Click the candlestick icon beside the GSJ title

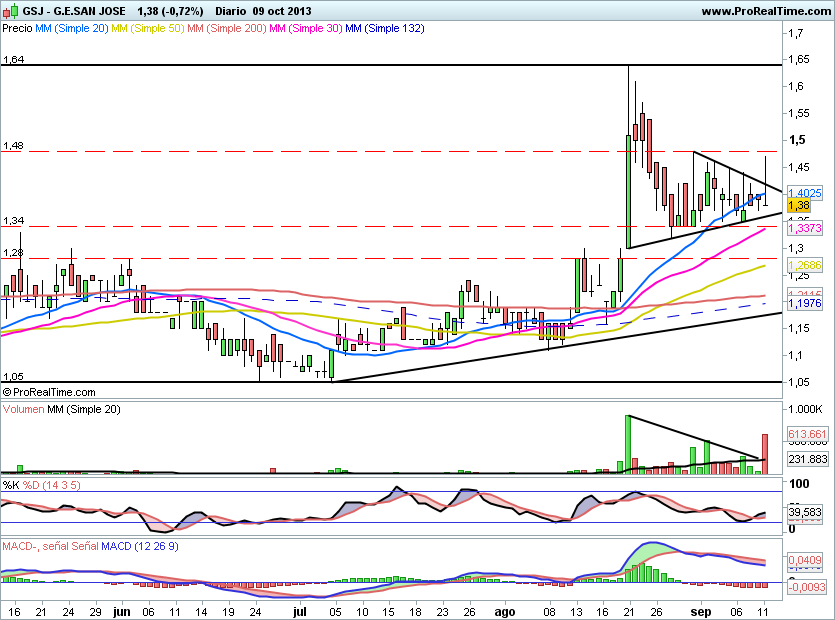9,11
